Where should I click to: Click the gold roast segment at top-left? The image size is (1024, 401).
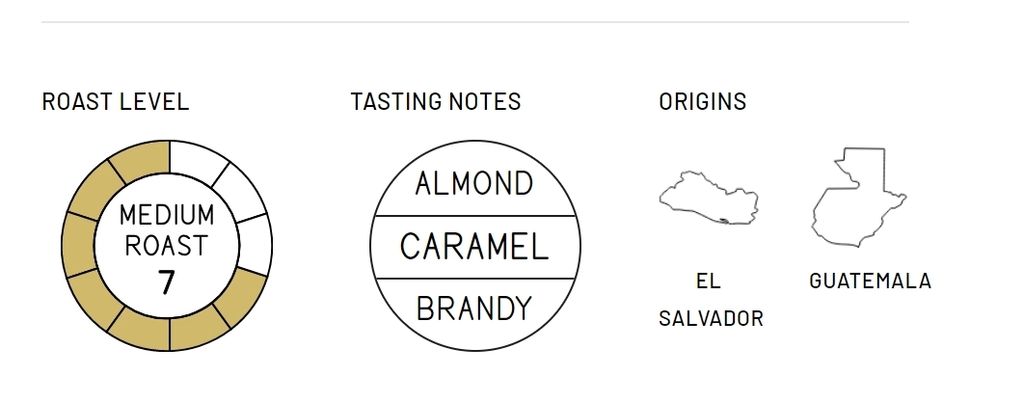tap(136, 160)
